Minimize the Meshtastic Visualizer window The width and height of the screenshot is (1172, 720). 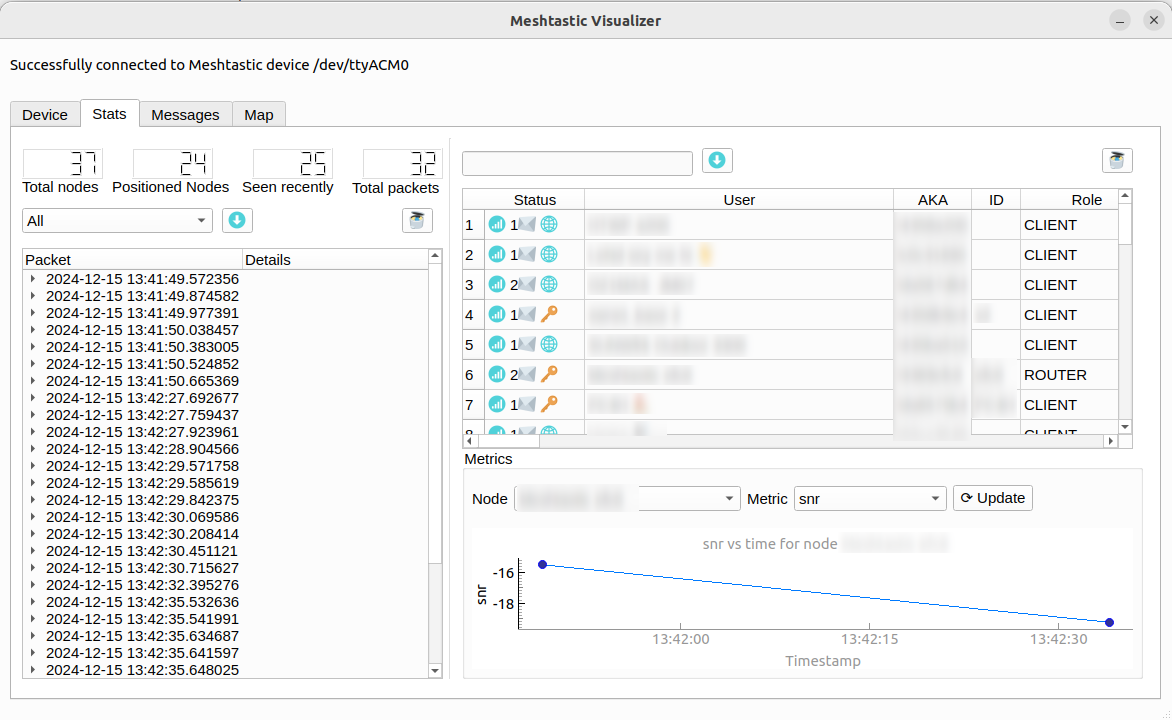[x=1120, y=20]
